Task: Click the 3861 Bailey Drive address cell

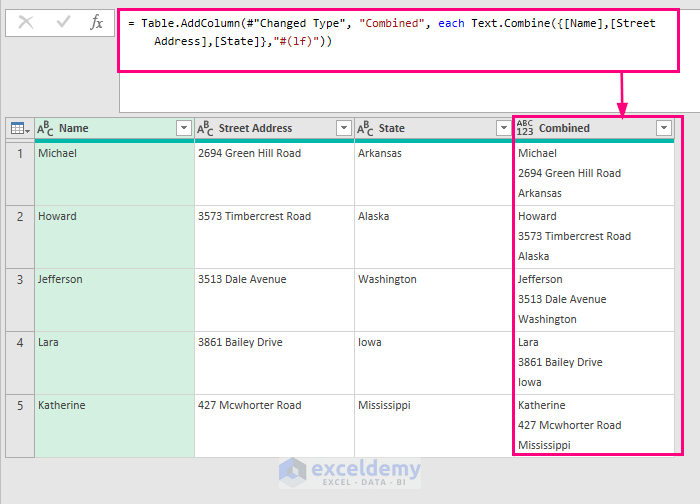Action: (x=275, y=363)
